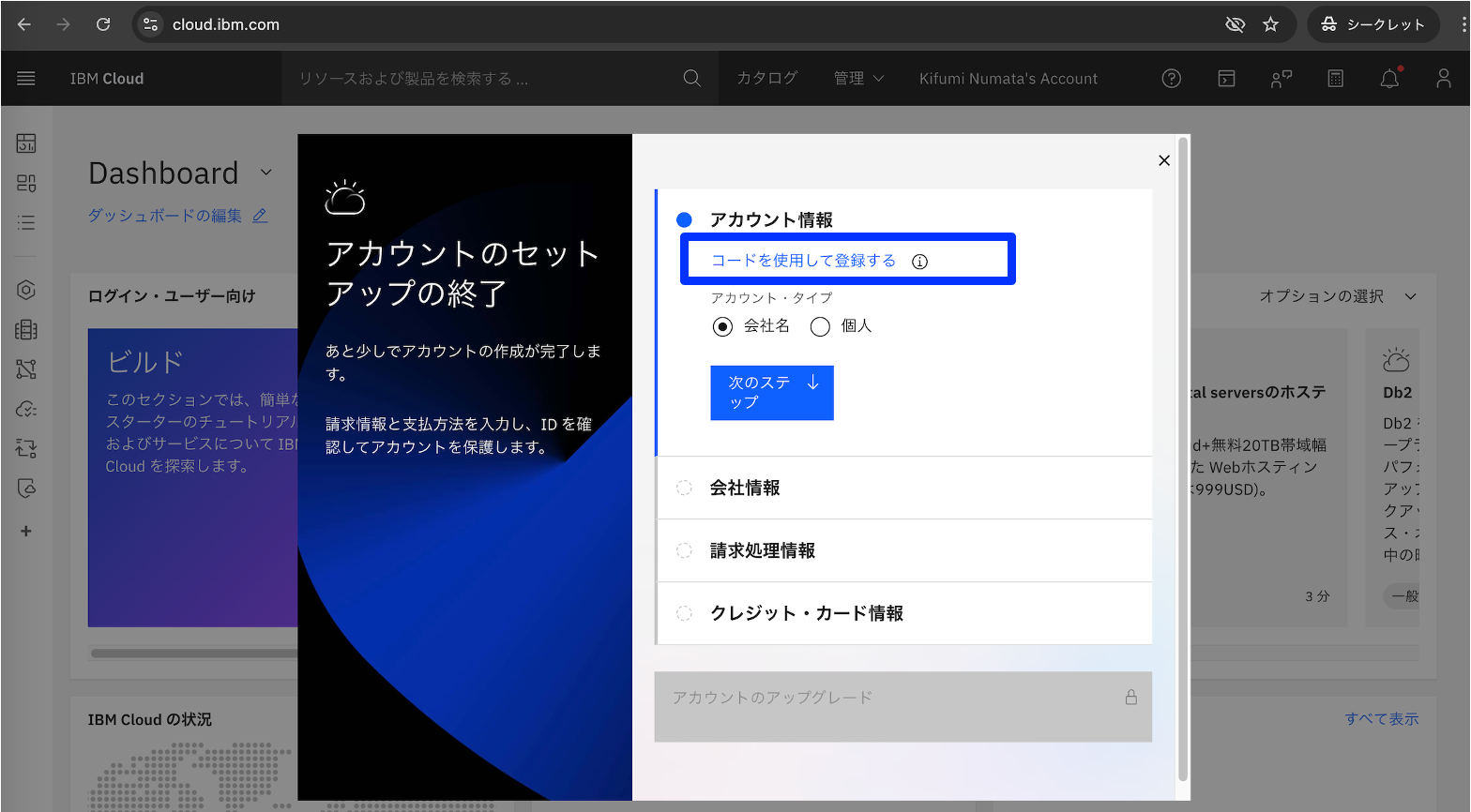Click the resource and product search field
This screenshot has width=1471, height=812.
pyautogui.click(x=483, y=79)
